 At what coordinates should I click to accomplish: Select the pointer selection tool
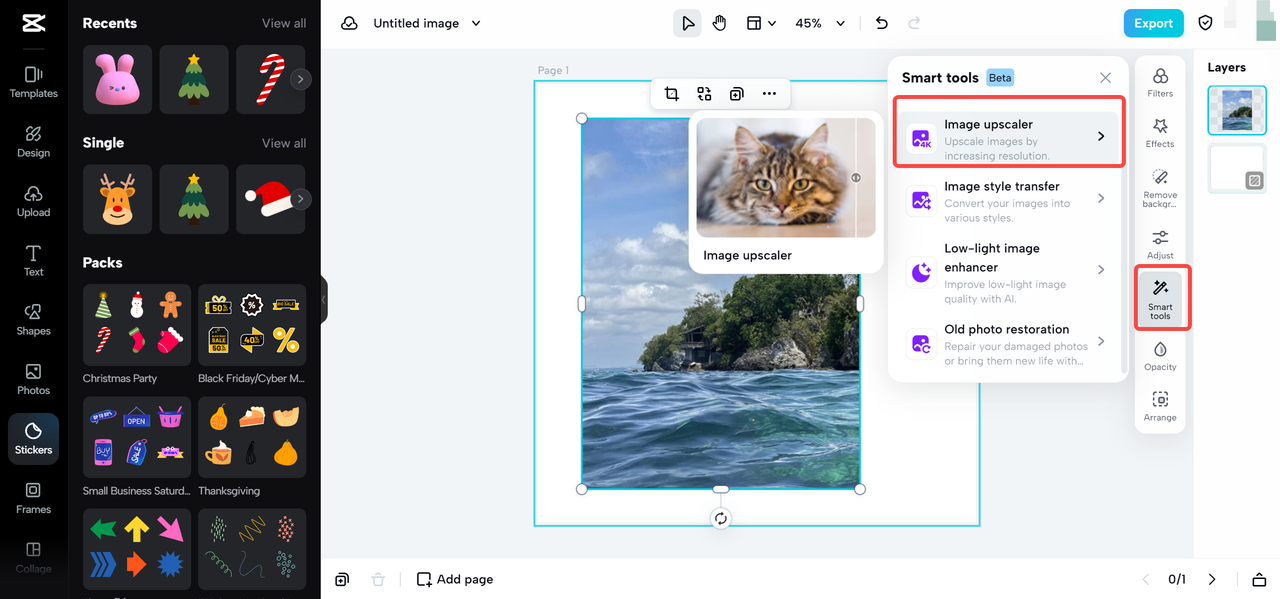coord(687,23)
